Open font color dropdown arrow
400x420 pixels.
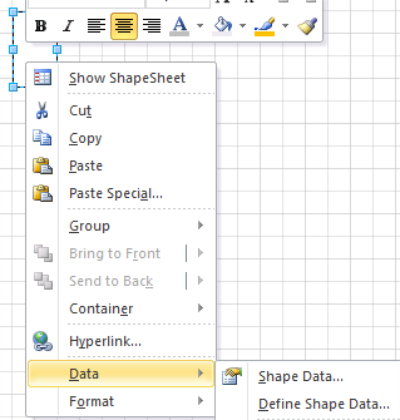coord(200,26)
